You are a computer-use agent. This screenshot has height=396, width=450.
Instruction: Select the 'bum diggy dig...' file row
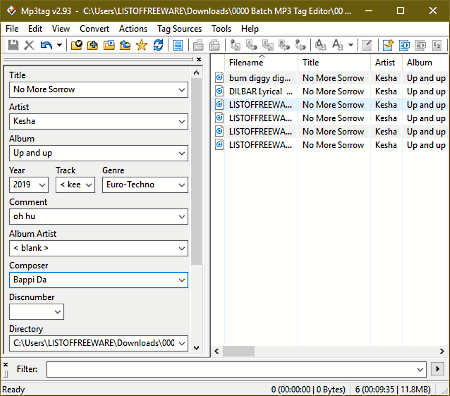[x=330, y=78]
